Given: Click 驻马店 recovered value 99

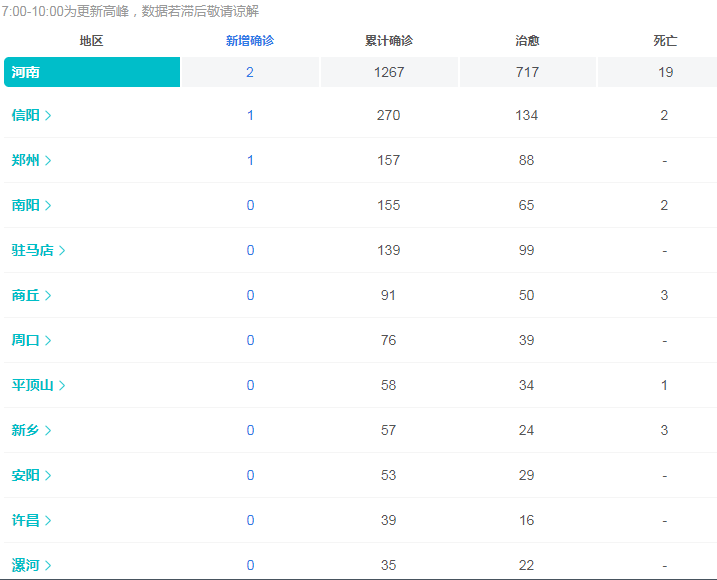Looking at the screenshot, I should (x=526, y=251).
